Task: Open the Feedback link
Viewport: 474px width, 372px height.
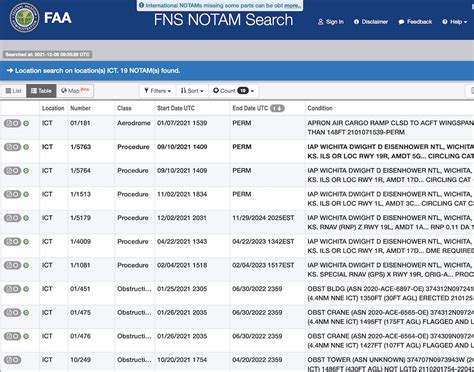Action: pos(415,22)
